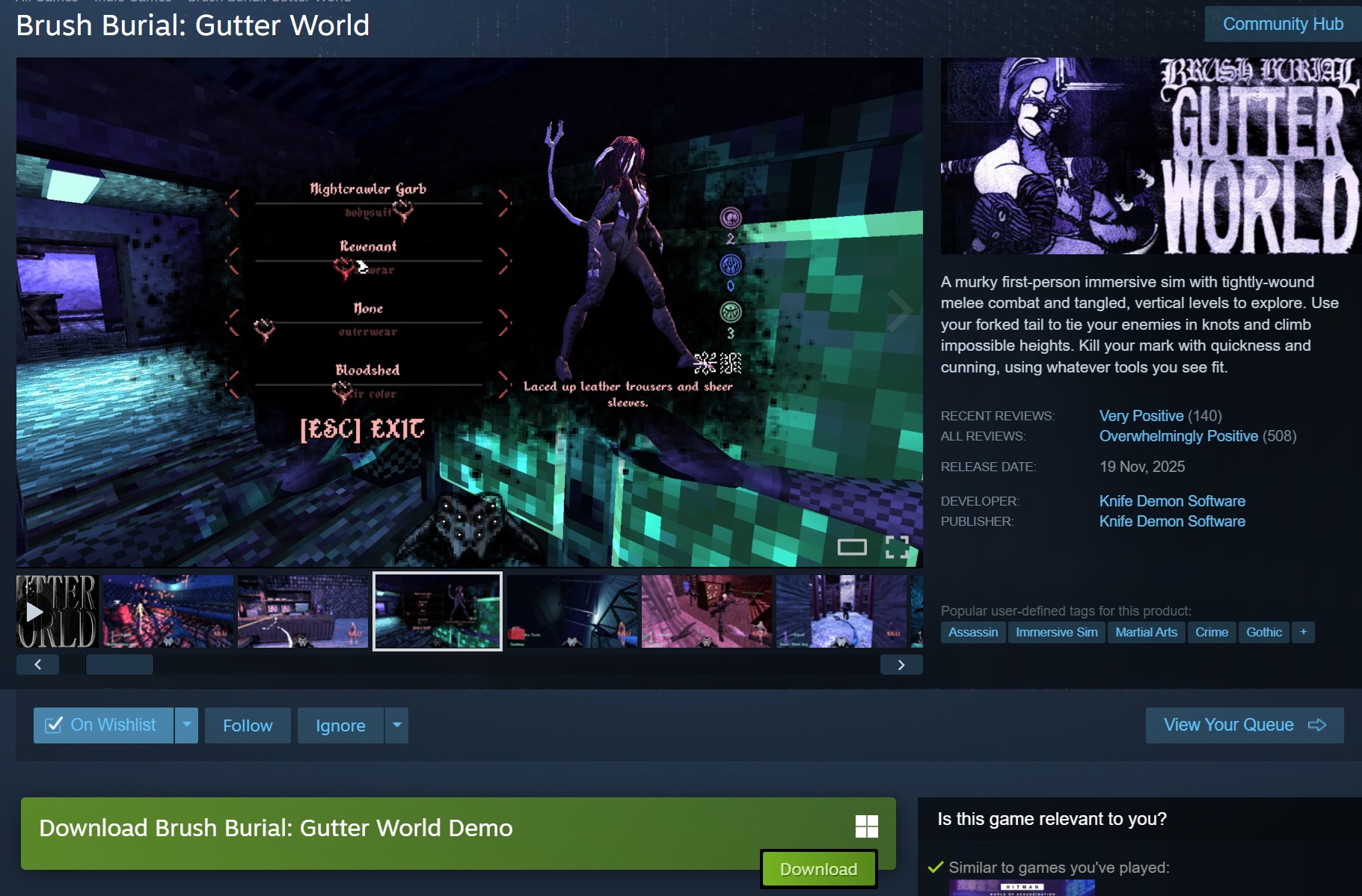This screenshot has width=1362, height=896.
Task: Click the "Brush Burial: Gutter World" page title
Action: (193, 25)
